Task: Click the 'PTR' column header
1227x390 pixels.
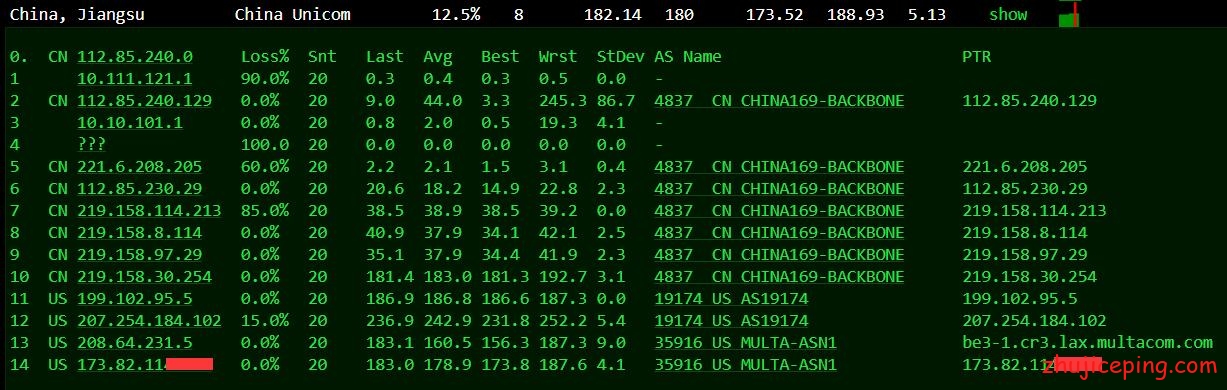Action: pyautogui.click(x=977, y=57)
